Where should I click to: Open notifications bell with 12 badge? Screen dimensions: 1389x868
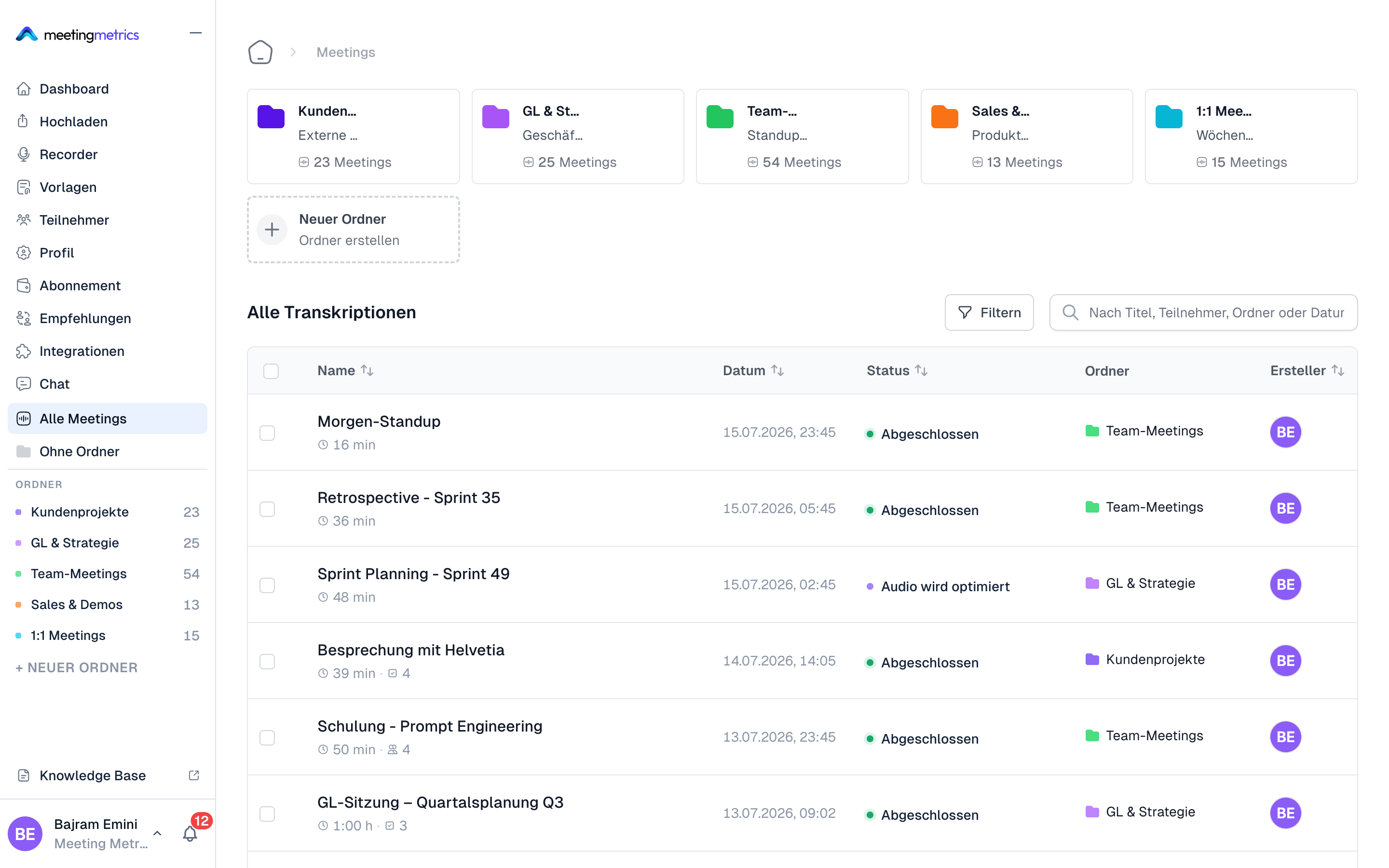click(x=190, y=834)
